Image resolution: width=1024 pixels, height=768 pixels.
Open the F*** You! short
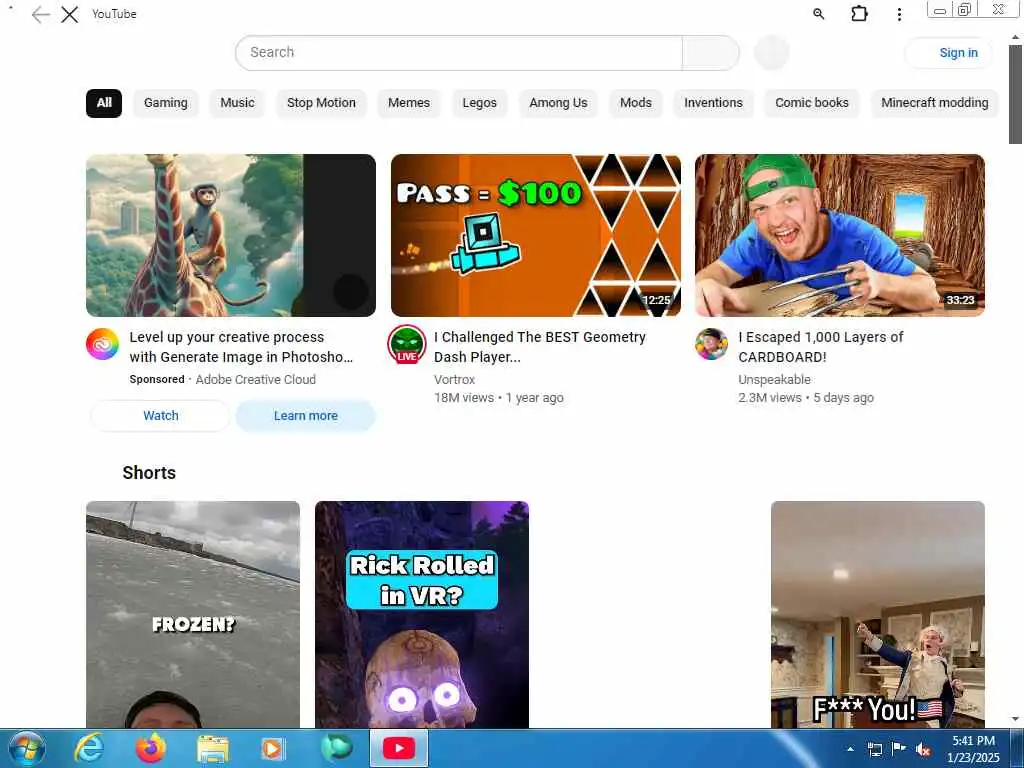click(878, 615)
